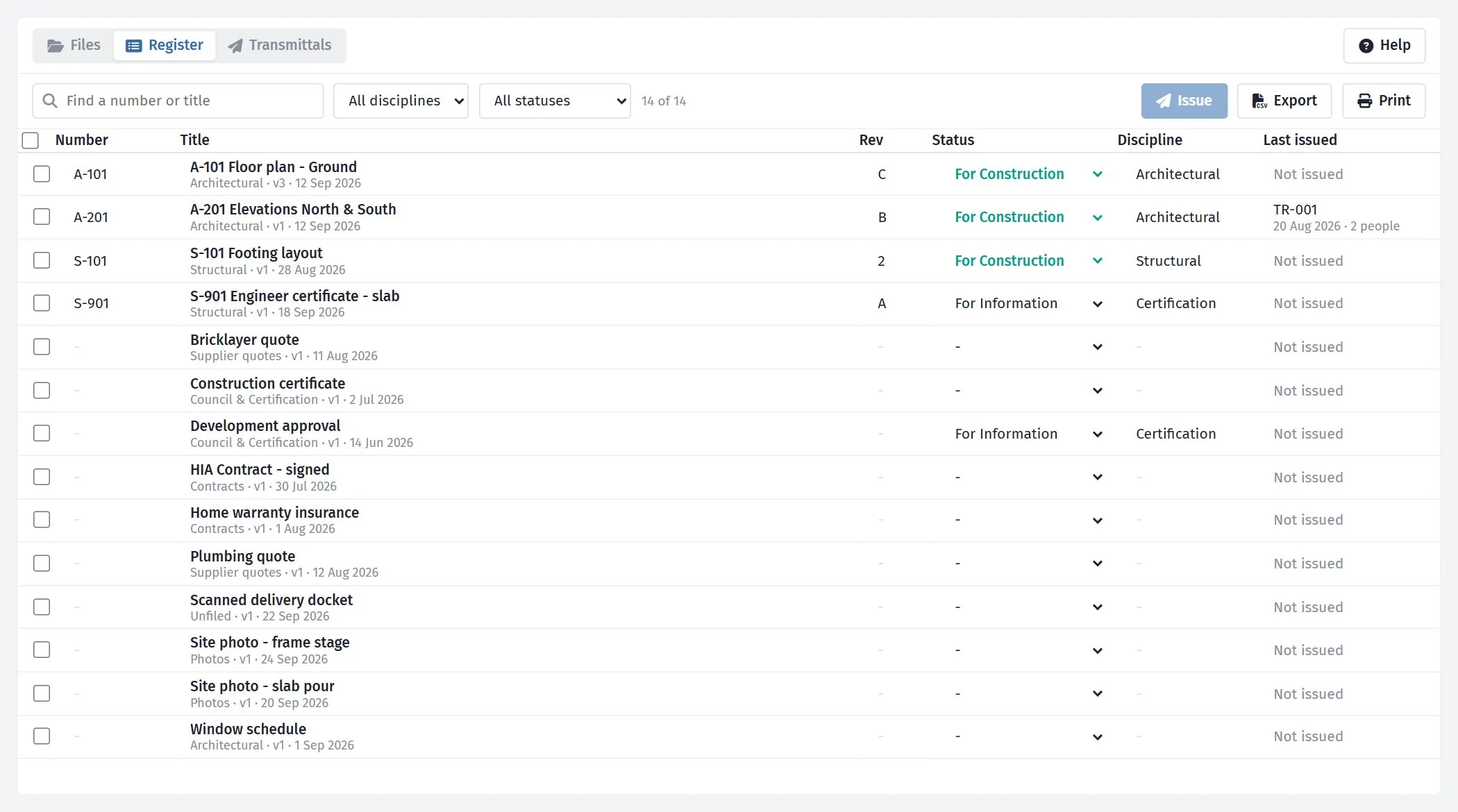Open status dropdown for HIA Contract - signed

click(x=1028, y=477)
